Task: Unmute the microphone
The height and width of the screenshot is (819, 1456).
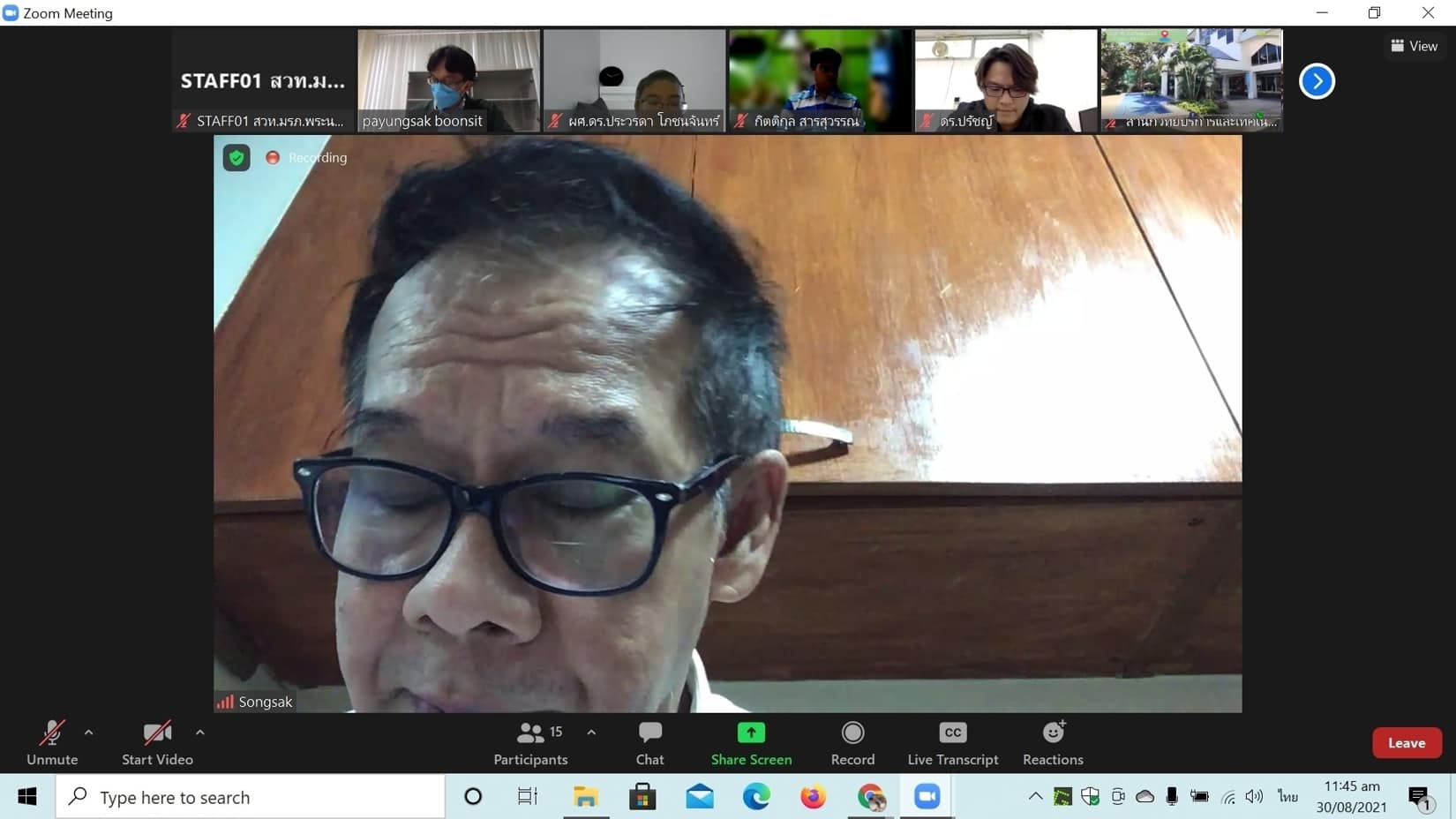Action: pyautogui.click(x=52, y=742)
